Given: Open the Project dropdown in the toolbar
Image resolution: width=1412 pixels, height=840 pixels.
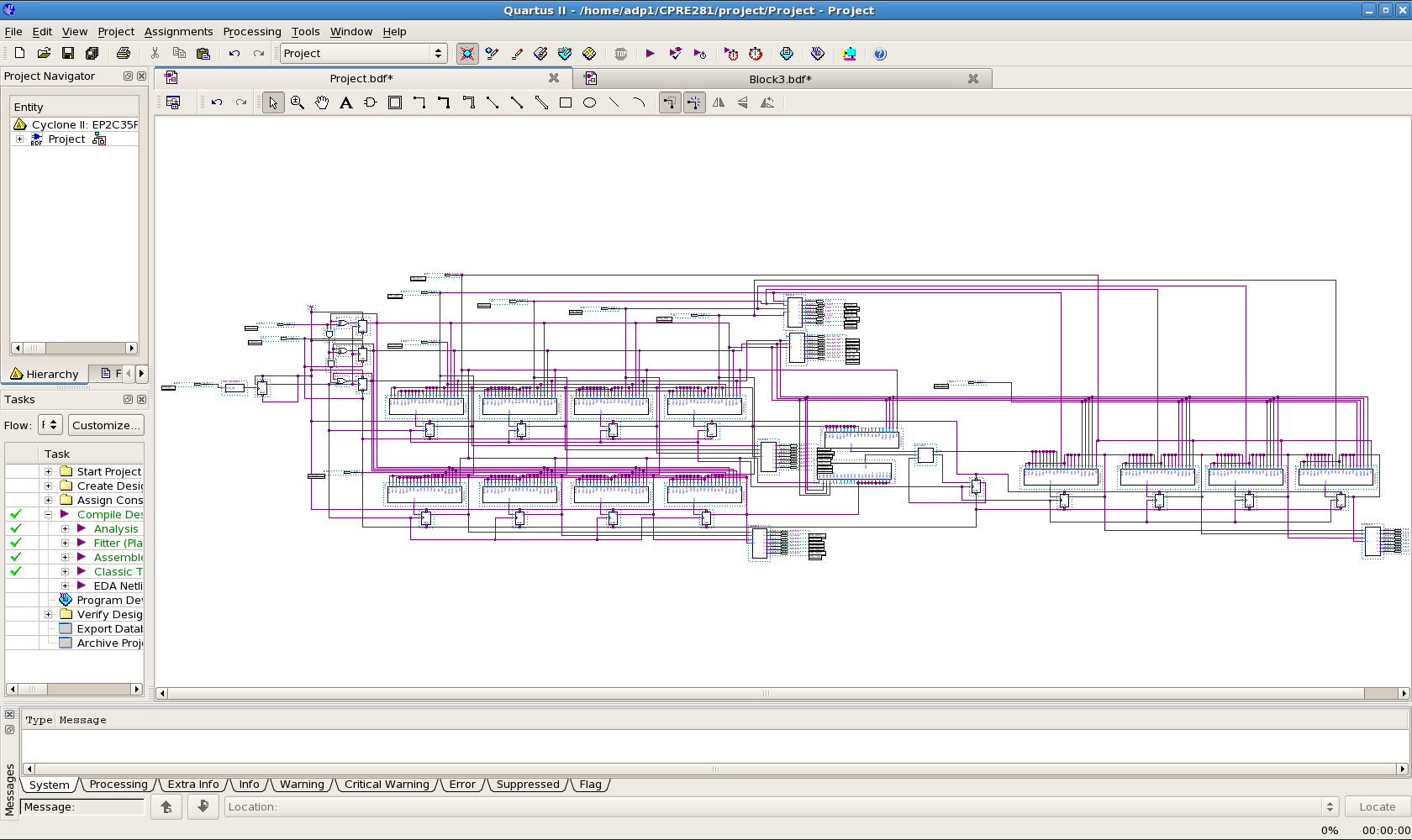Looking at the screenshot, I should [438, 53].
